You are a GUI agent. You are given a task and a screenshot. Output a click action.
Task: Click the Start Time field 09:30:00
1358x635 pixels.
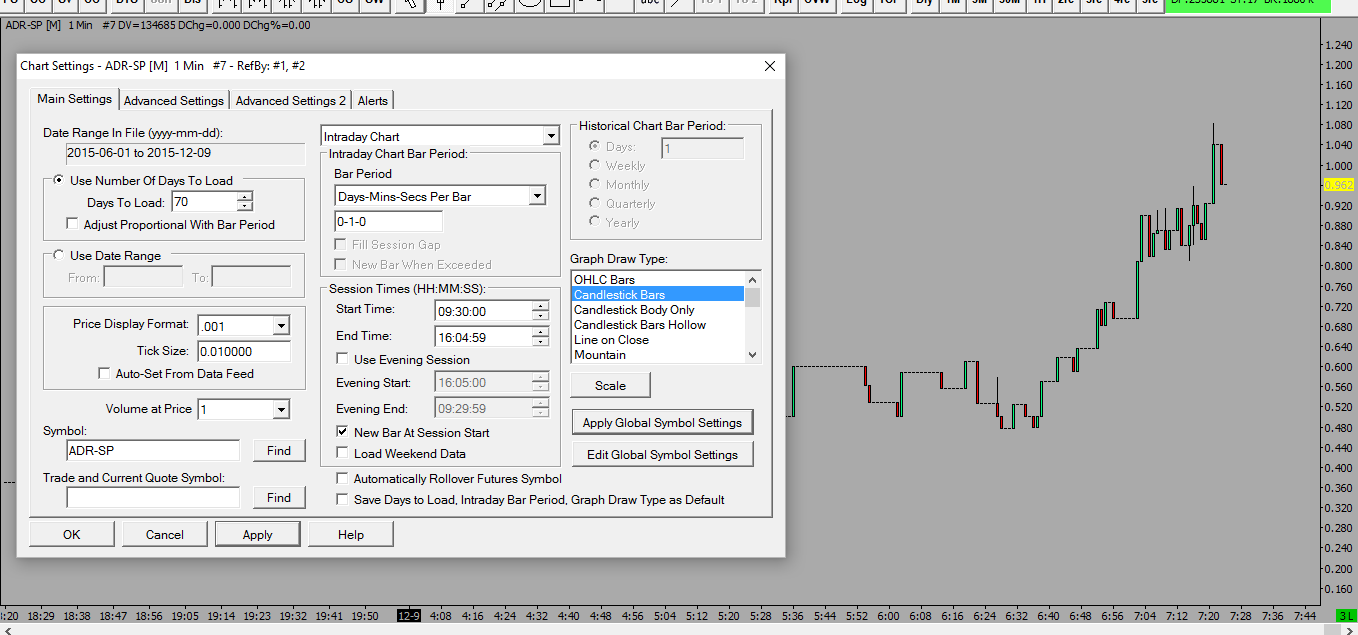tap(484, 310)
